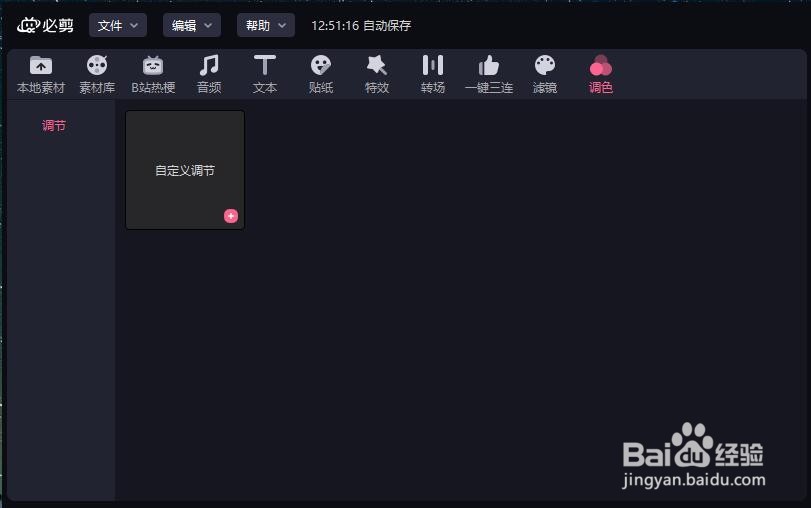The image size is (811, 508).
Task: Open the 素材库 material library
Action: pos(97,74)
